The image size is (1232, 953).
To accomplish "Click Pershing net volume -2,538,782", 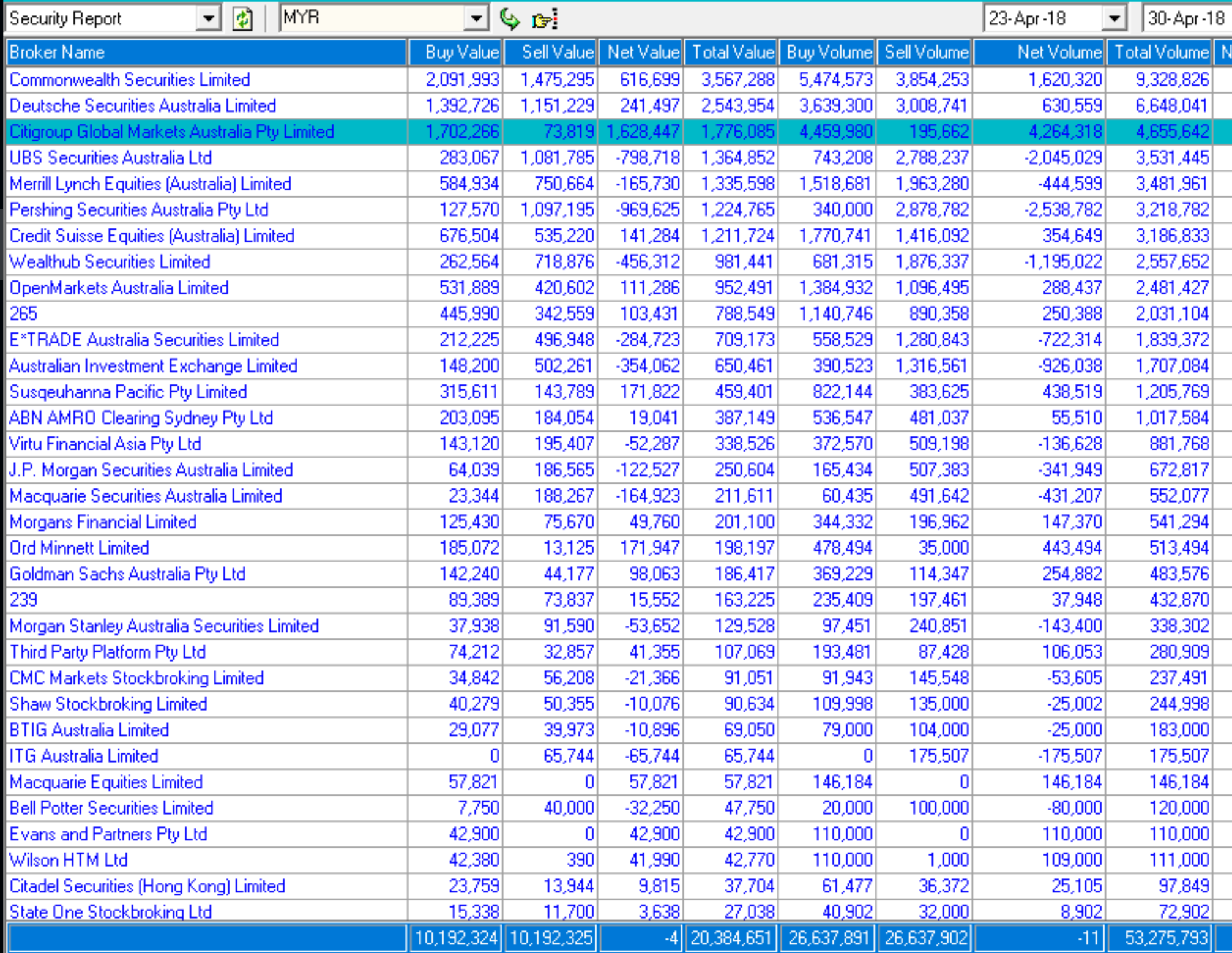I will (1063, 210).
